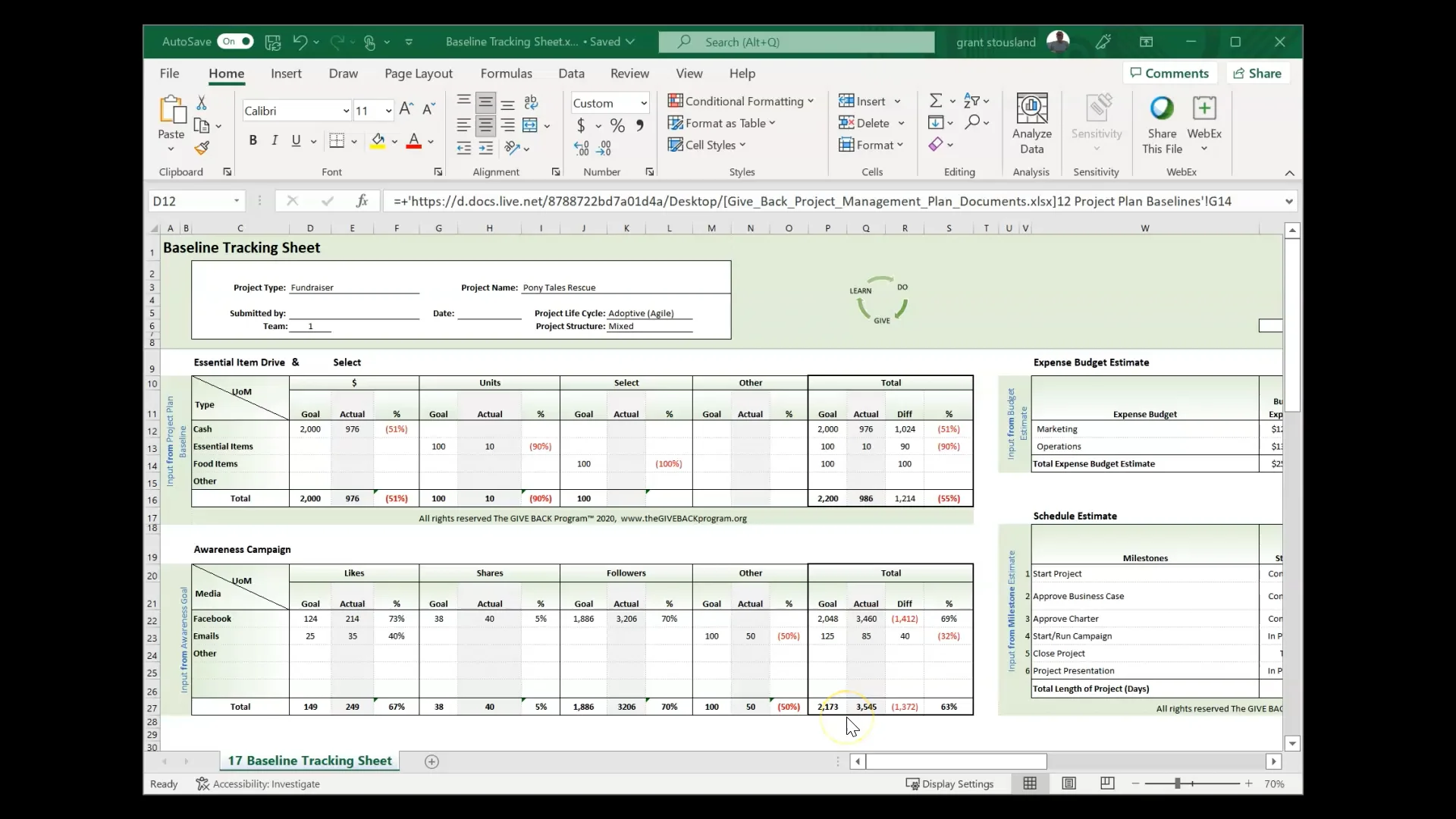Screen dimensions: 1456x819
Task: Click the Insert Function fx icon
Action: 362,201
